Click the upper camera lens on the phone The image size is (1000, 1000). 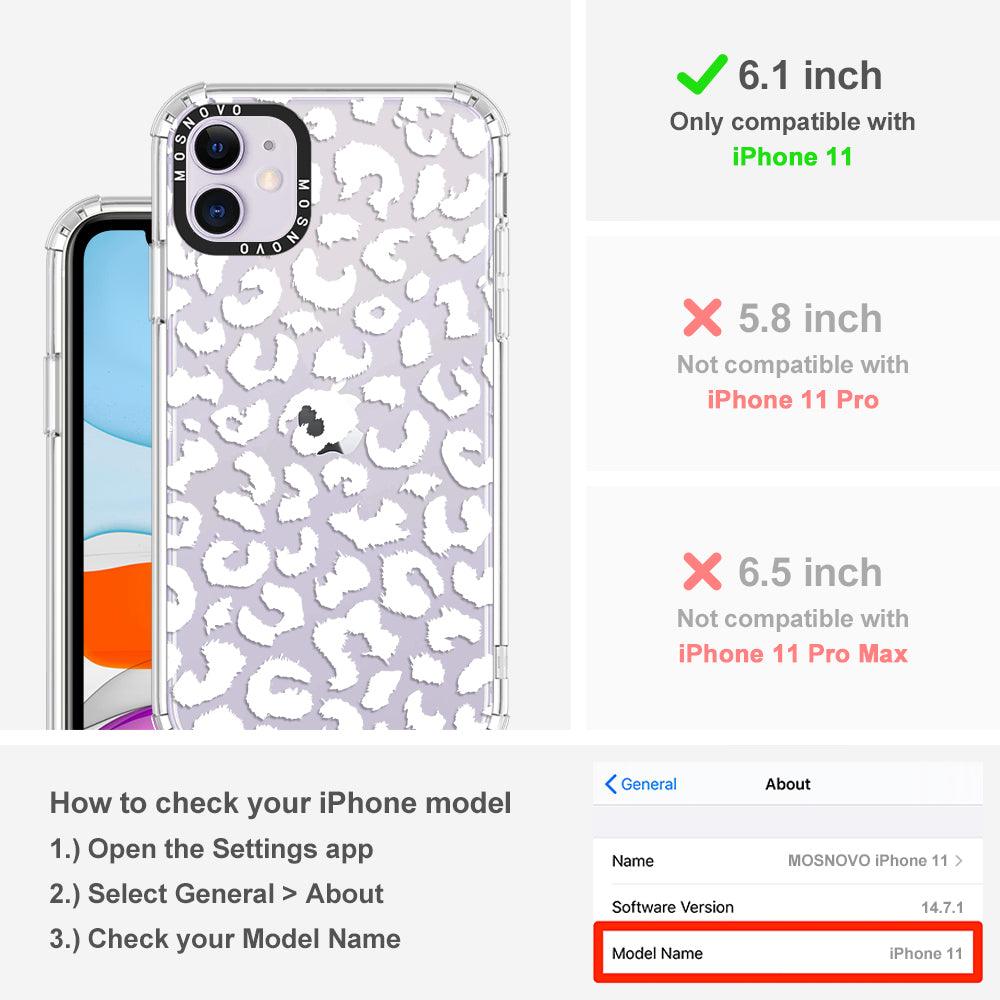(217, 148)
